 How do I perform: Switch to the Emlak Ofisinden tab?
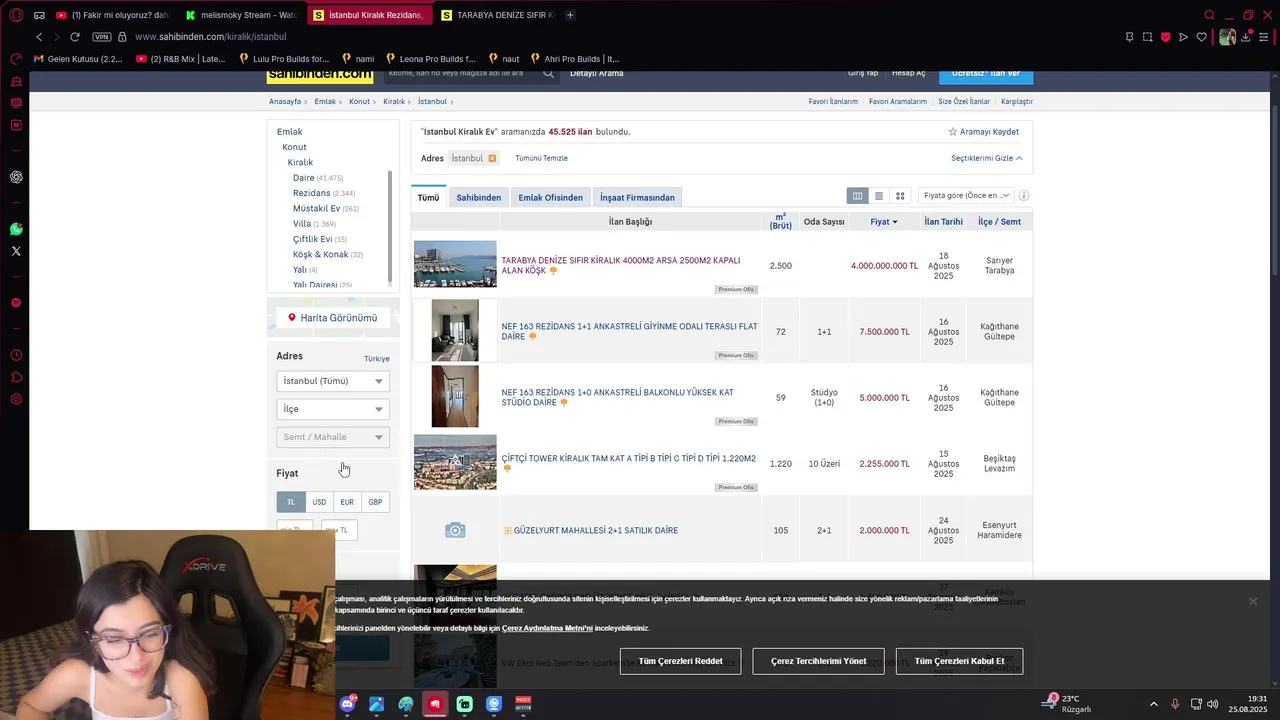(x=550, y=197)
